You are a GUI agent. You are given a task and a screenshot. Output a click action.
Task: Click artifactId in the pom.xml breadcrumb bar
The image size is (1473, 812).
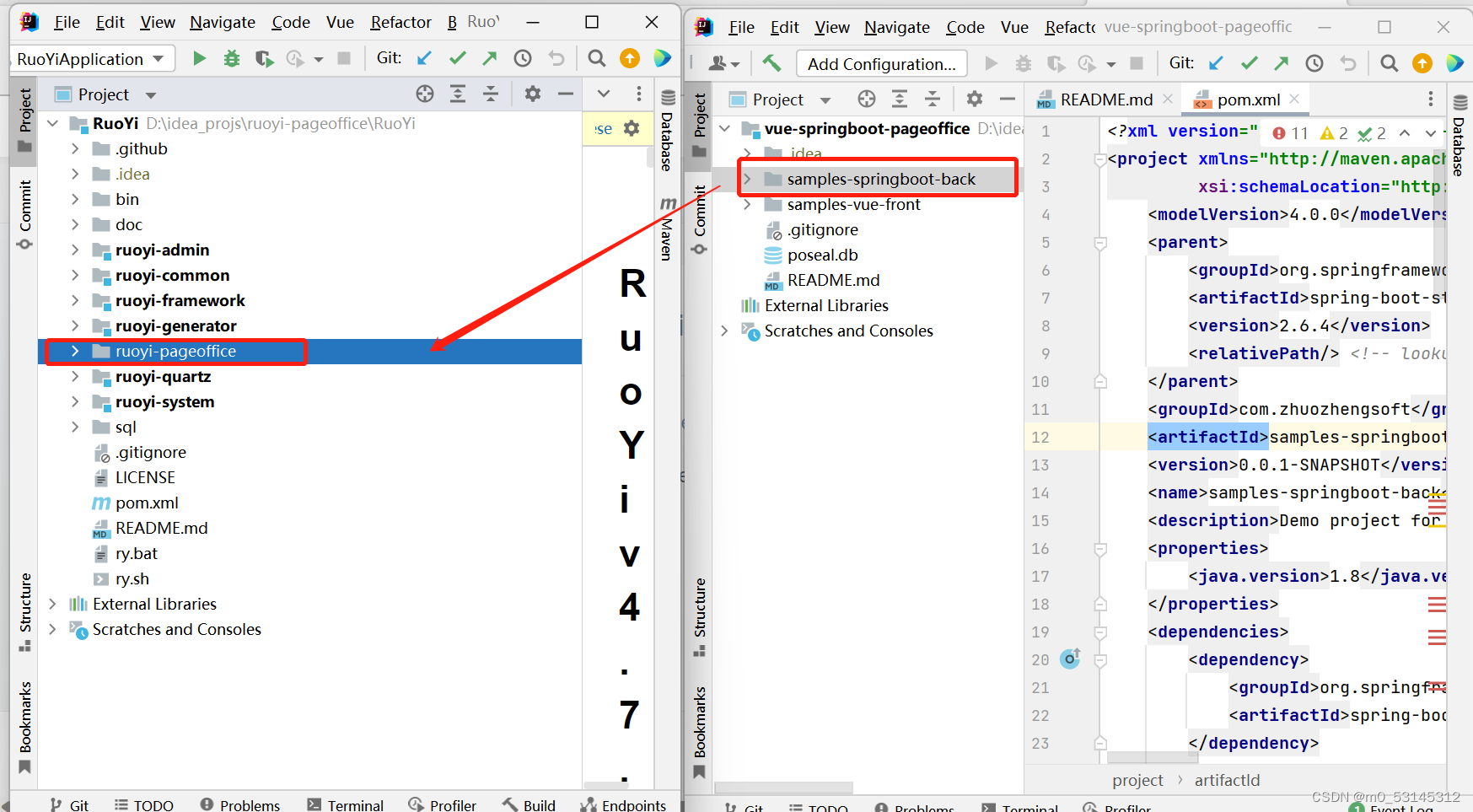(x=1227, y=780)
